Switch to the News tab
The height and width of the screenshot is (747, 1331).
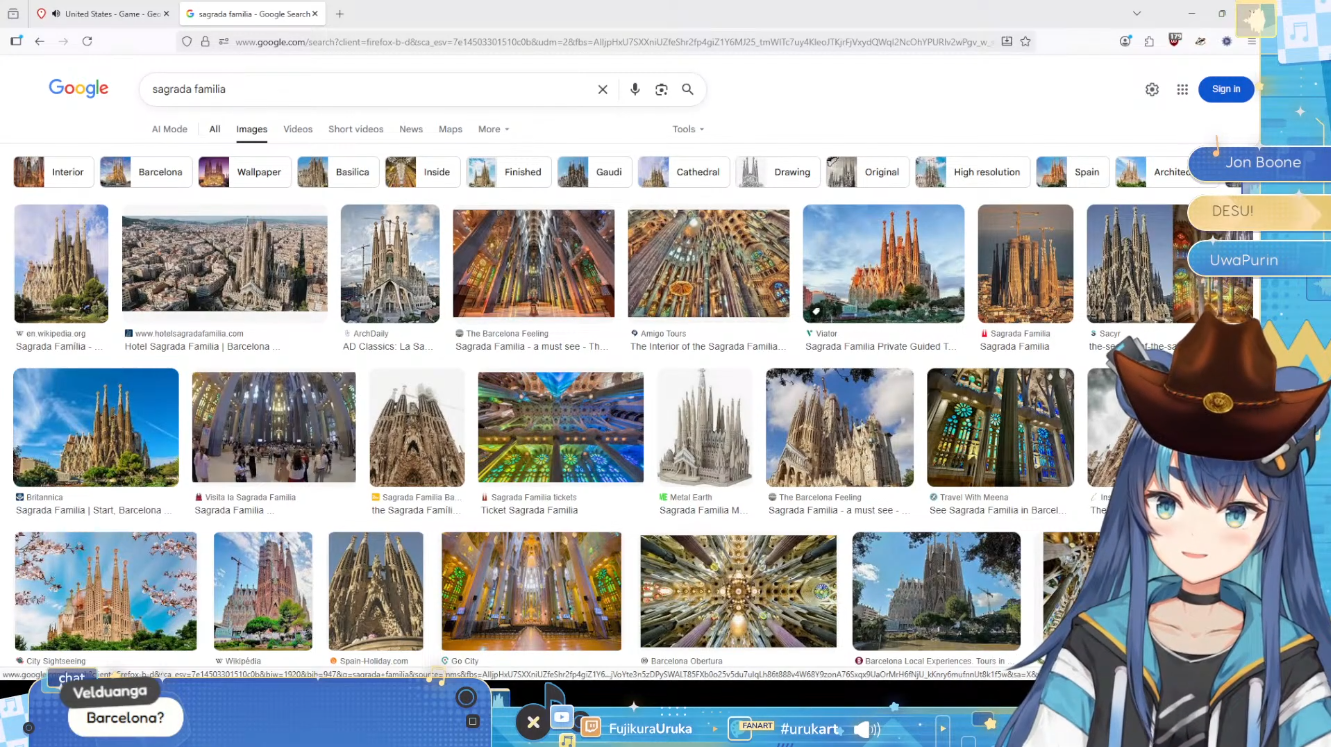411,129
